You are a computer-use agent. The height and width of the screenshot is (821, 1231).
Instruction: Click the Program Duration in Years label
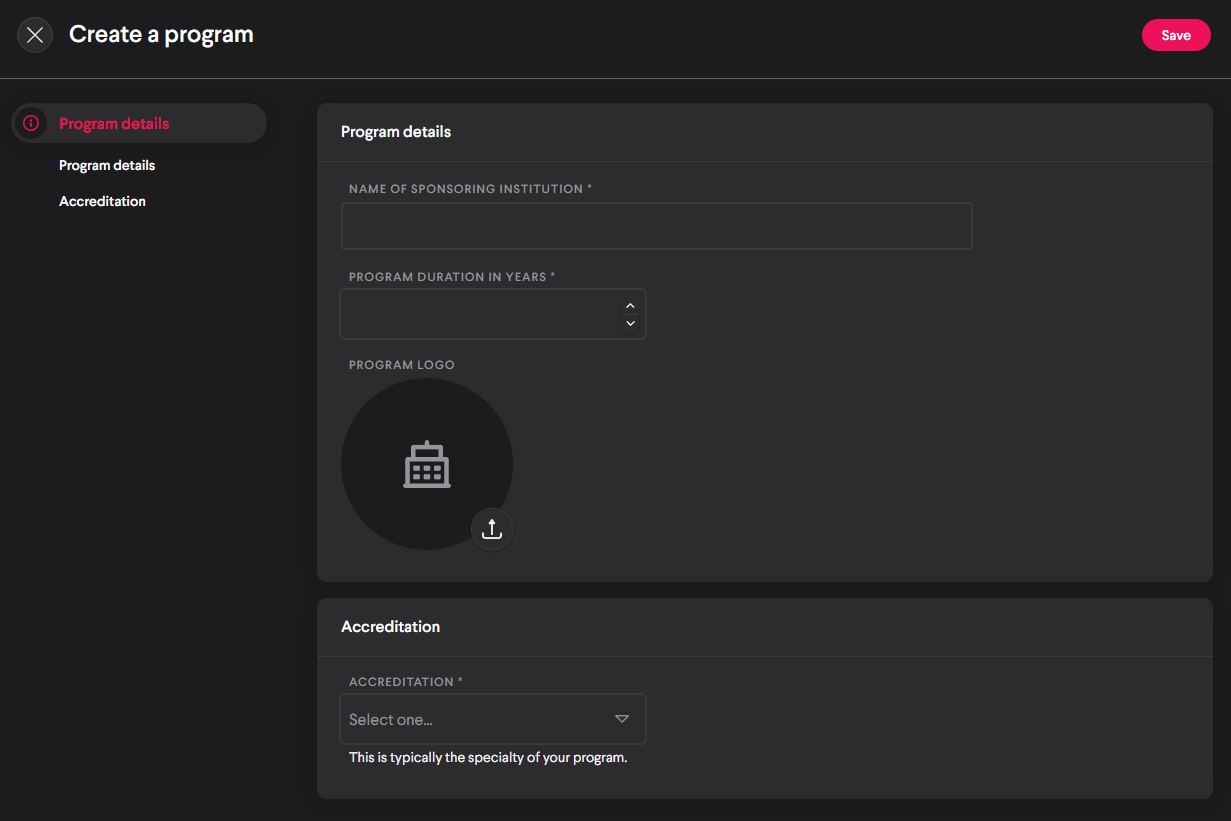click(x=448, y=276)
